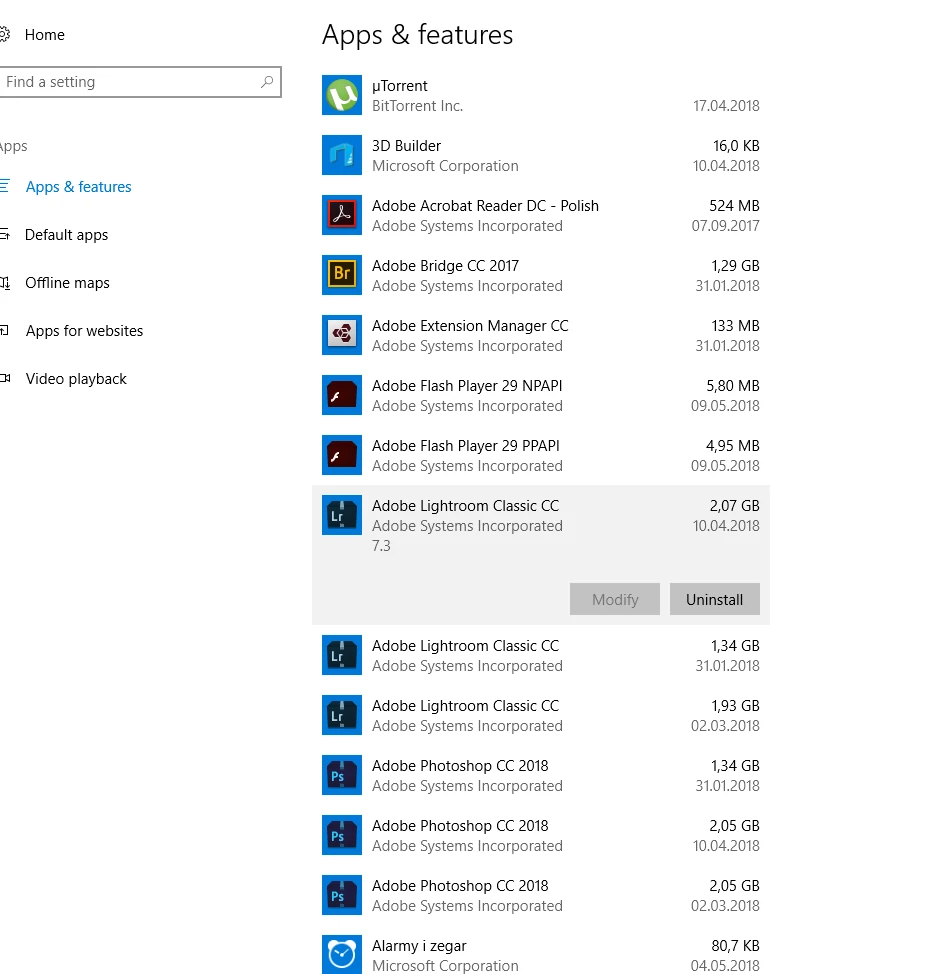Click the 3D Builder app icon
Screen dimensions: 925x974
tap(342, 155)
